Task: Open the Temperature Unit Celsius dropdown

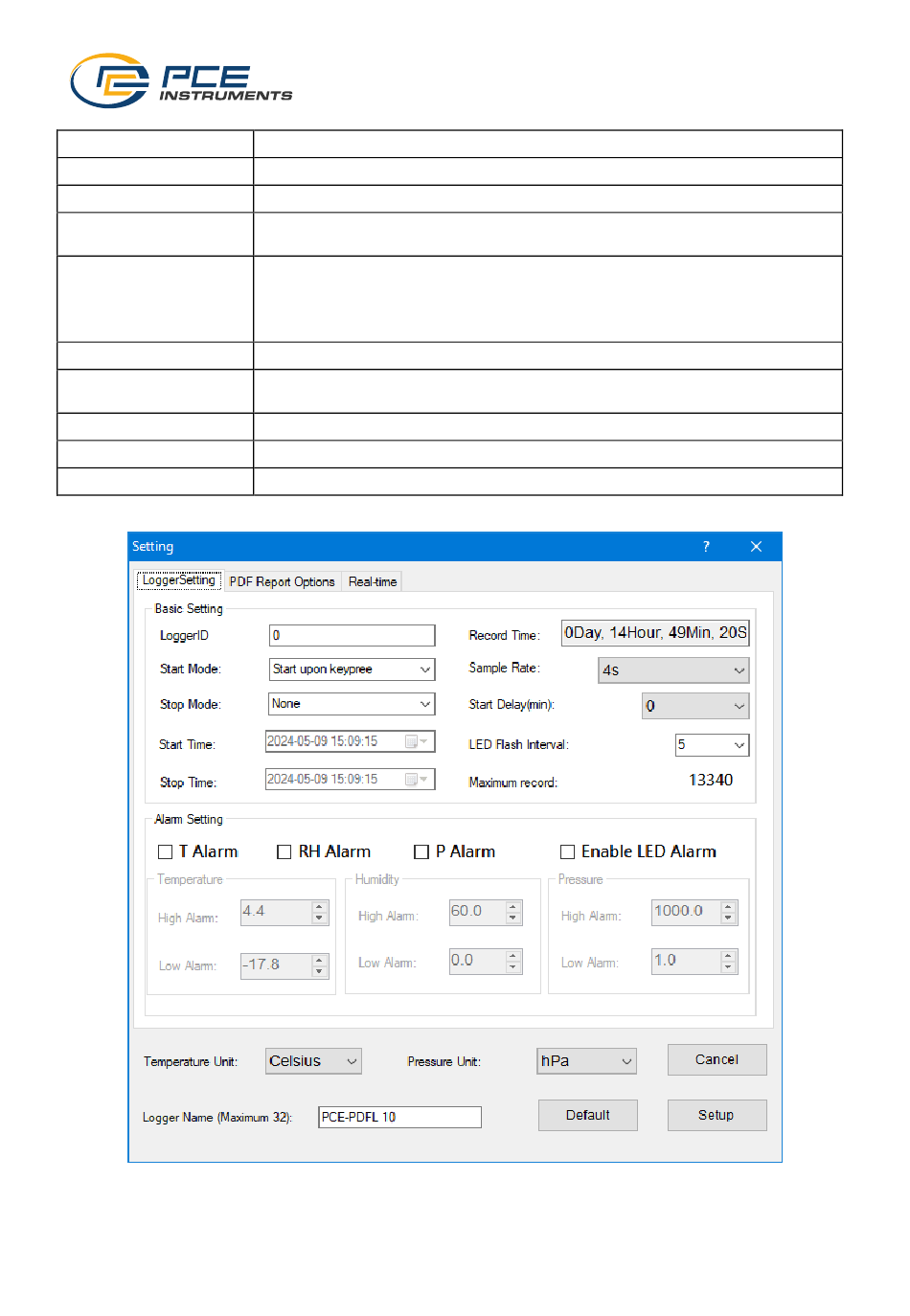Action: pyautogui.click(x=314, y=1061)
